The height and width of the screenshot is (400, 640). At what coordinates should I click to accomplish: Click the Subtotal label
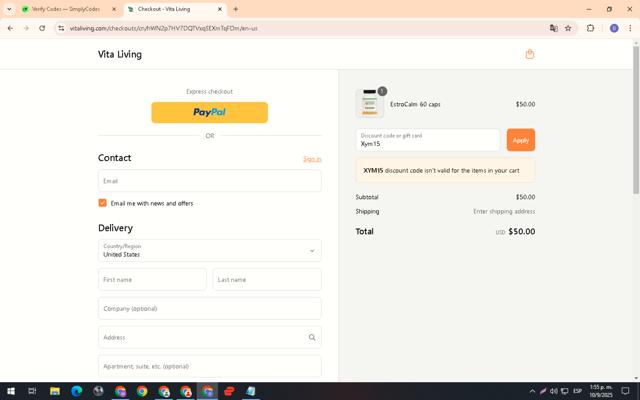(367, 197)
